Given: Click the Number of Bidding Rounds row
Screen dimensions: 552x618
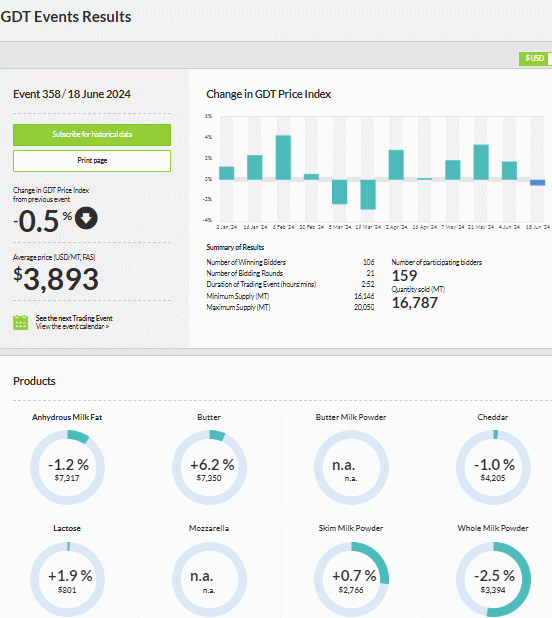Looking at the screenshot, I should click(290, 273).
